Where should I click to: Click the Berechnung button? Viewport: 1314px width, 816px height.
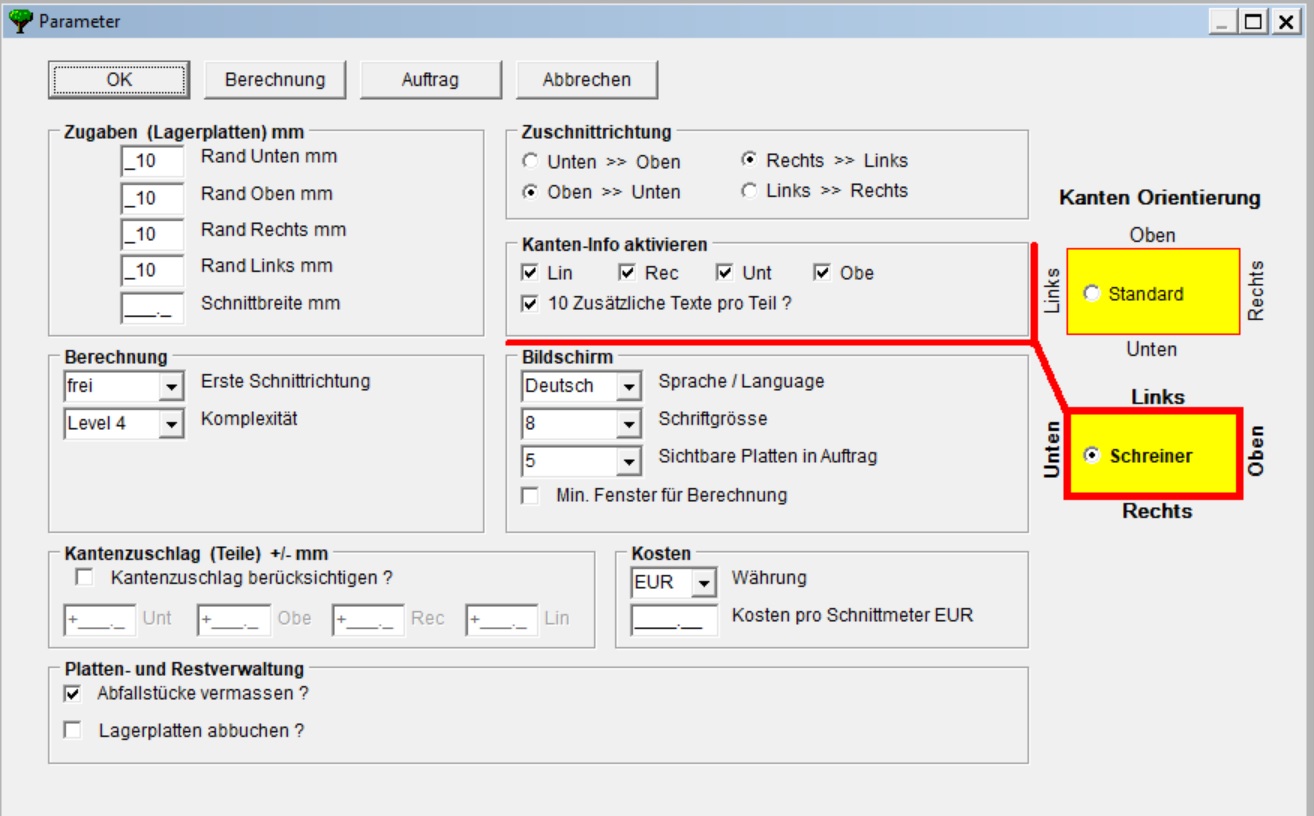(x=275, y=80)
